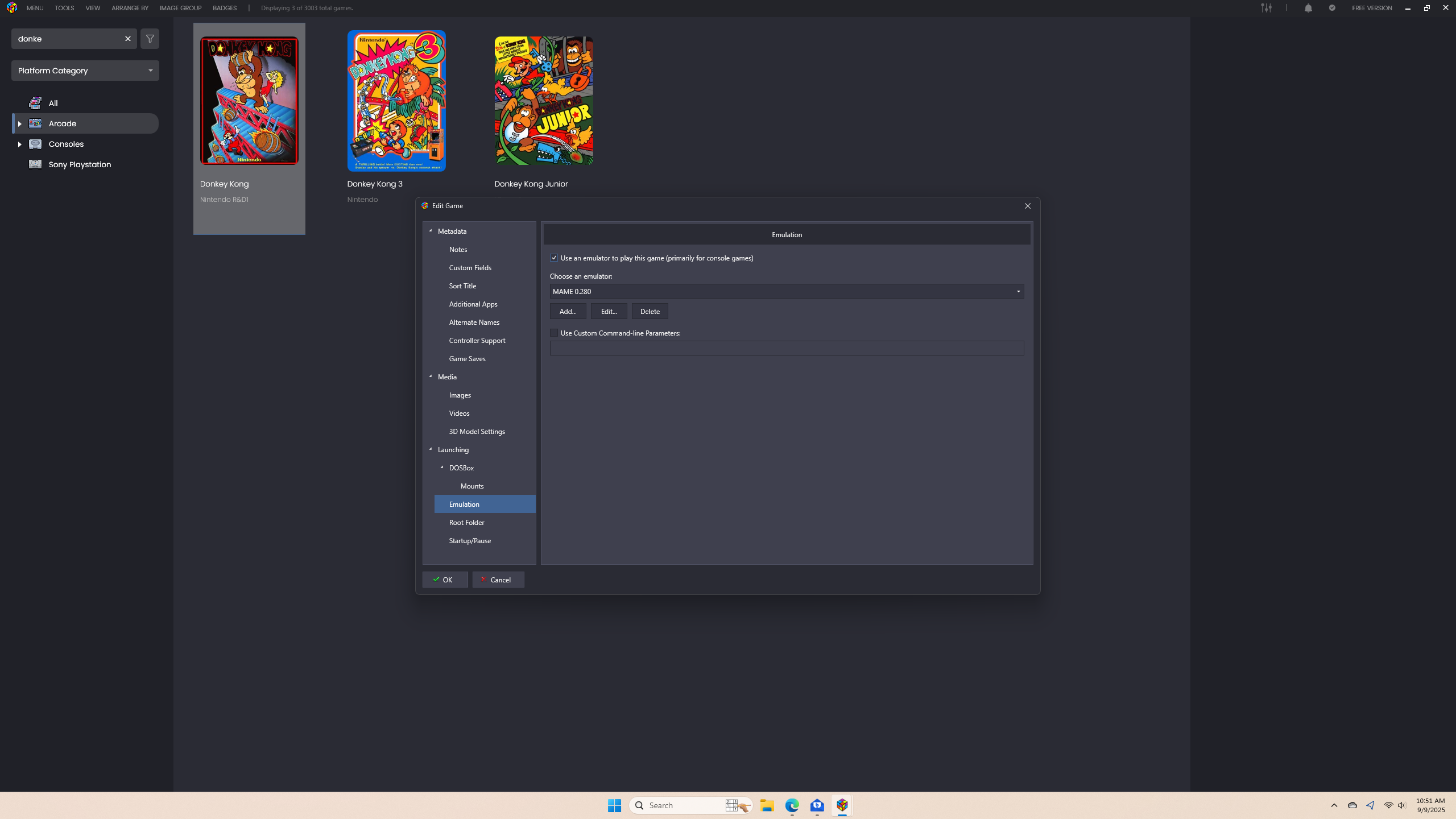Click the Cancel button
The image size is (1456, 819).
click(498, 580)
